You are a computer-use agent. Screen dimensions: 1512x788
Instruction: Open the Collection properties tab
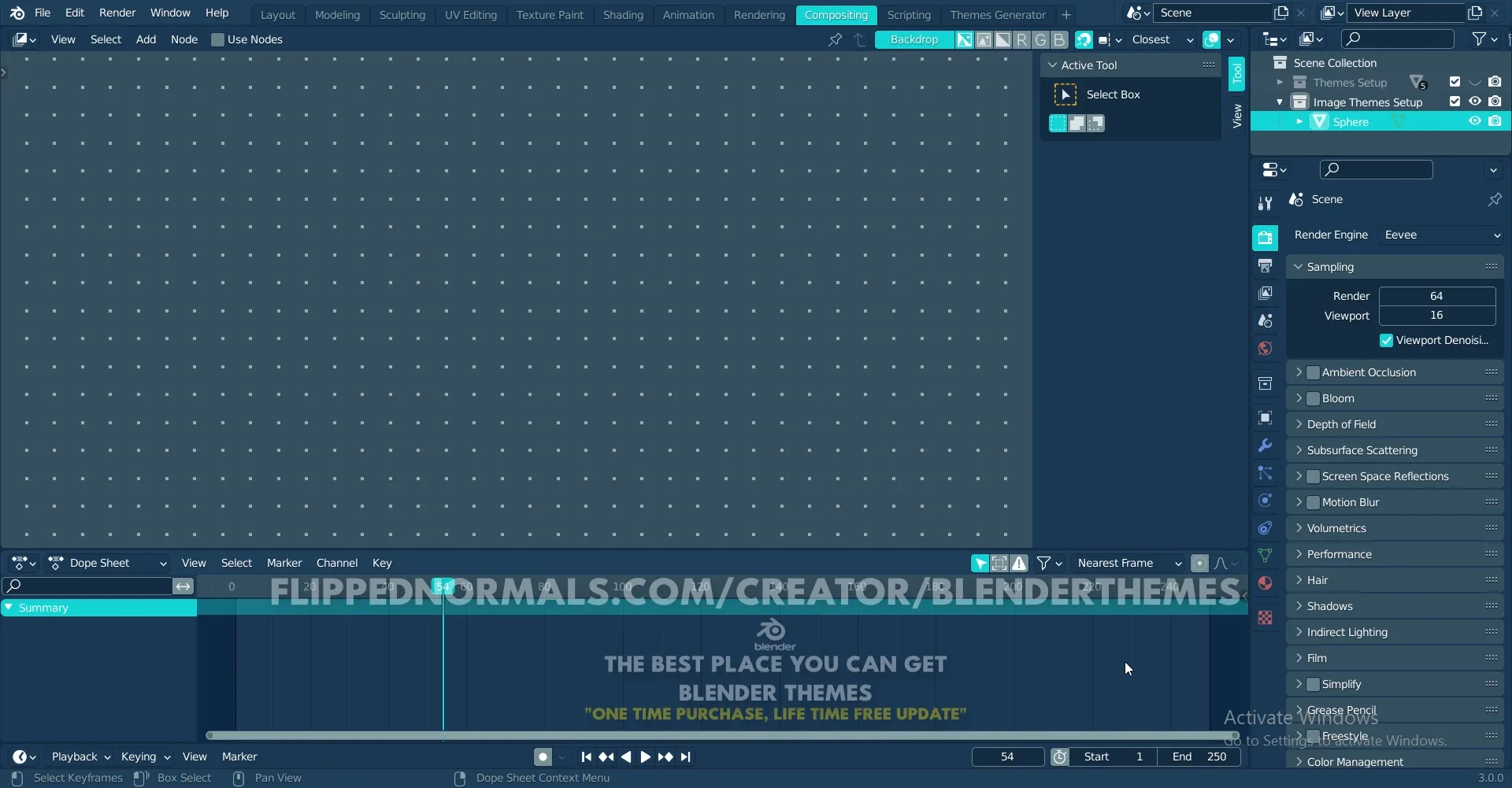coord(1265,383)
